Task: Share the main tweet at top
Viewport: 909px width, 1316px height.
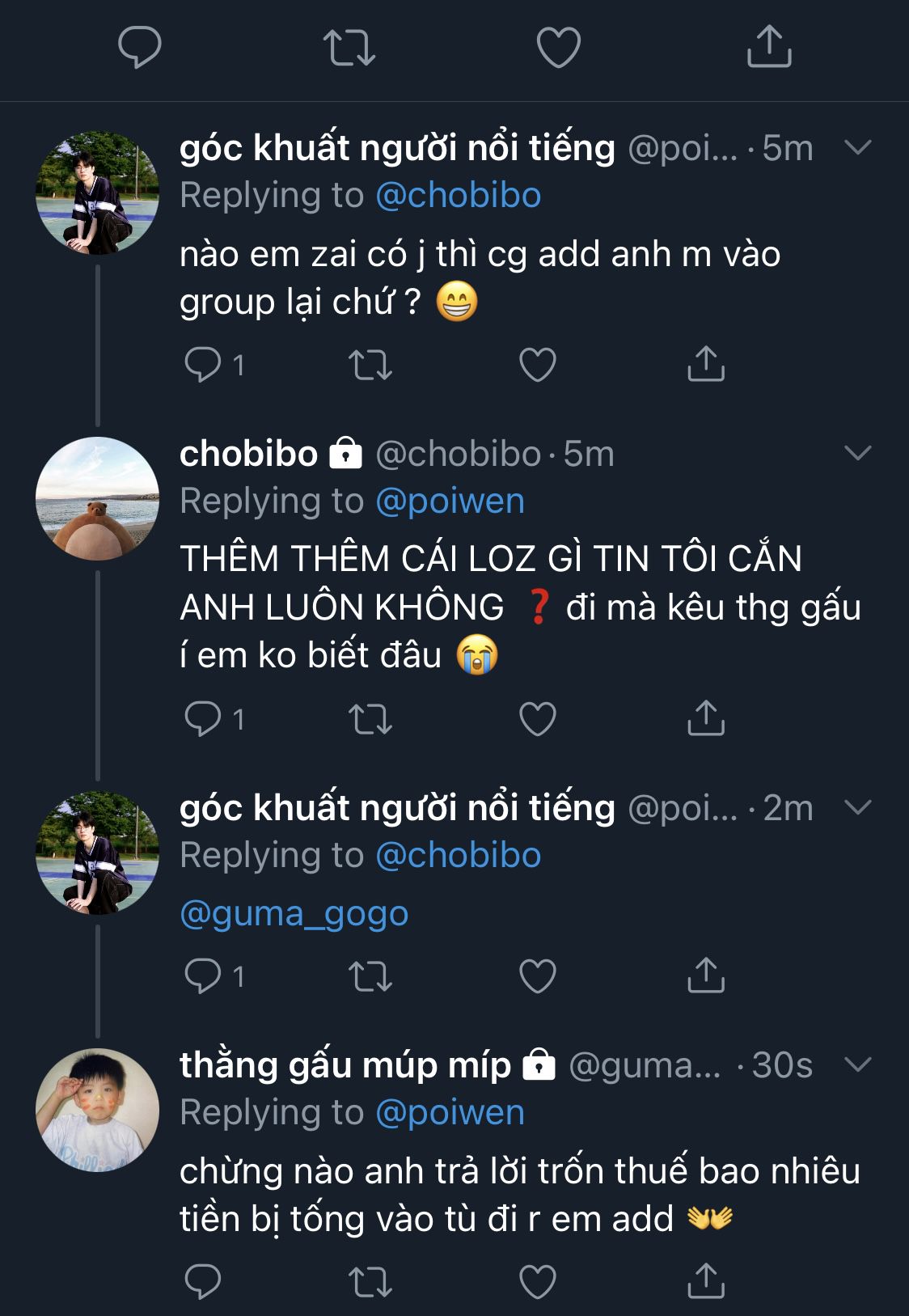Action: tap(768, 47)
